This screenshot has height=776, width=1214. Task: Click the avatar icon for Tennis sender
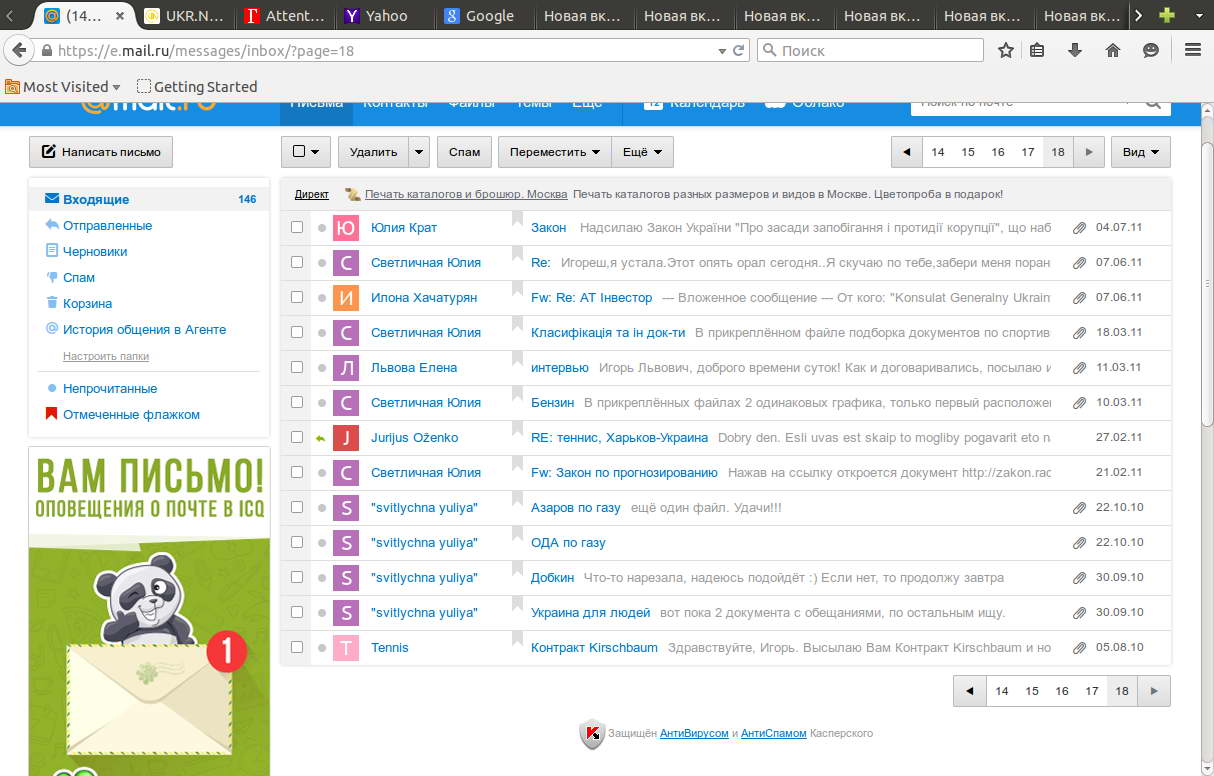coord(345,648)
